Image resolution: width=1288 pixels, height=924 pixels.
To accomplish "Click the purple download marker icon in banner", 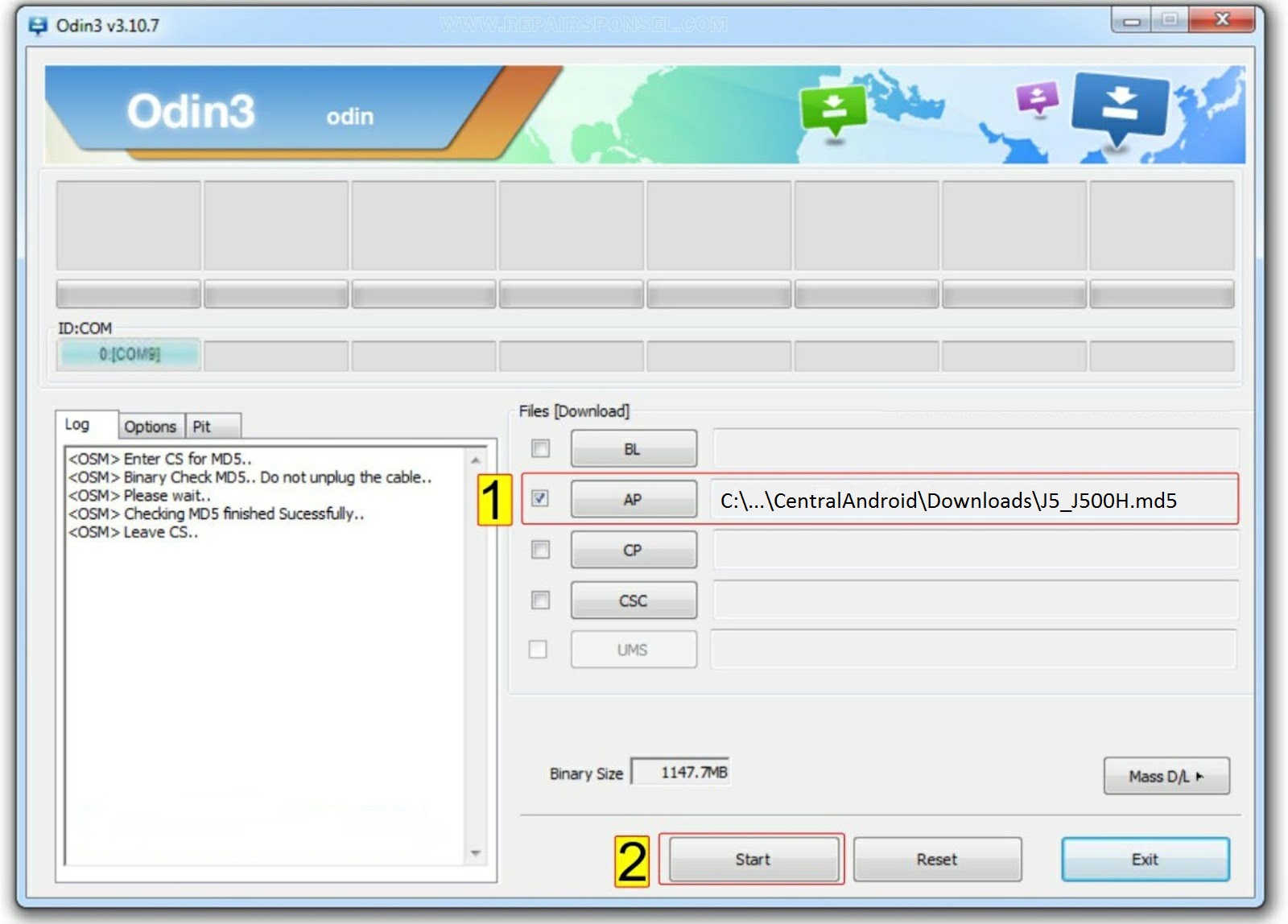I will [x=1037, y=99].
